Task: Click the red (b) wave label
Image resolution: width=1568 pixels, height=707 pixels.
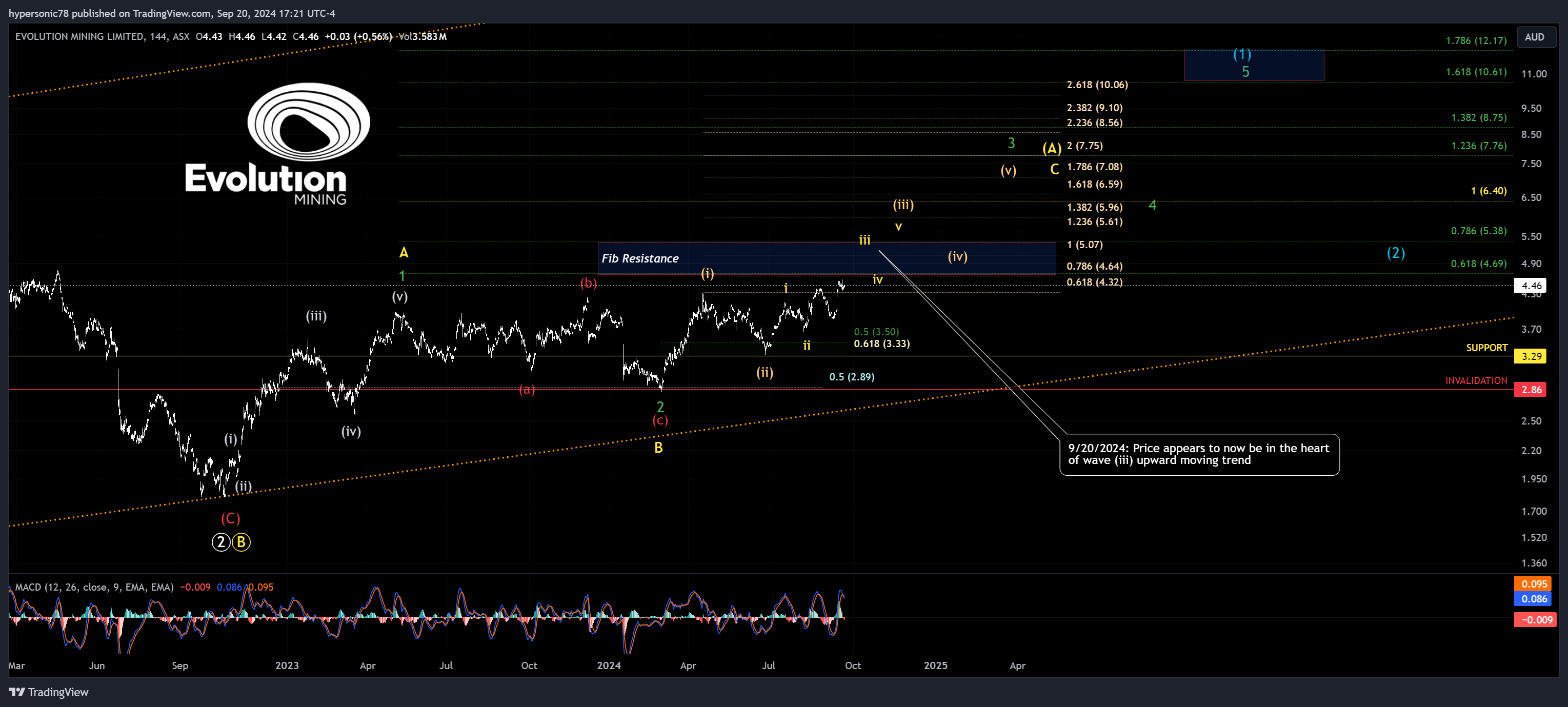Action: tap(588, 283)
